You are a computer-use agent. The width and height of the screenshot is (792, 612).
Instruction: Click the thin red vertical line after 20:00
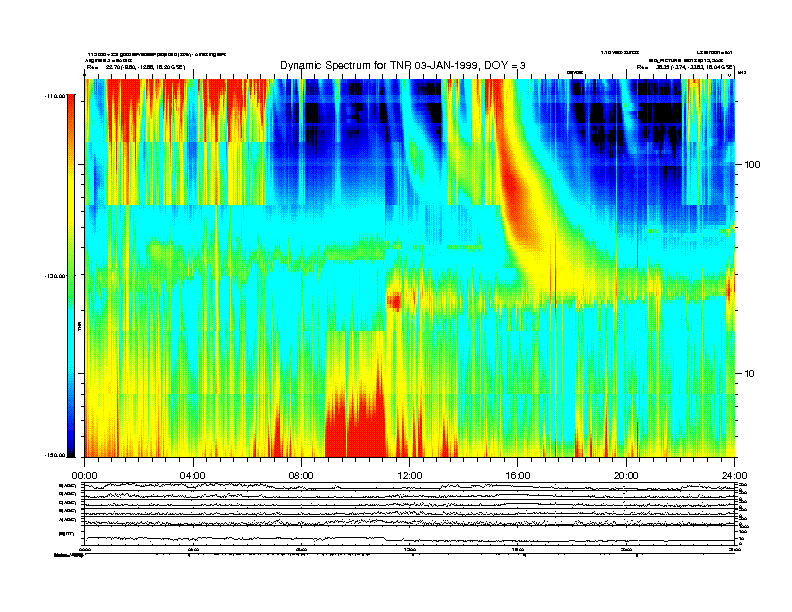(x=637, y=174)
